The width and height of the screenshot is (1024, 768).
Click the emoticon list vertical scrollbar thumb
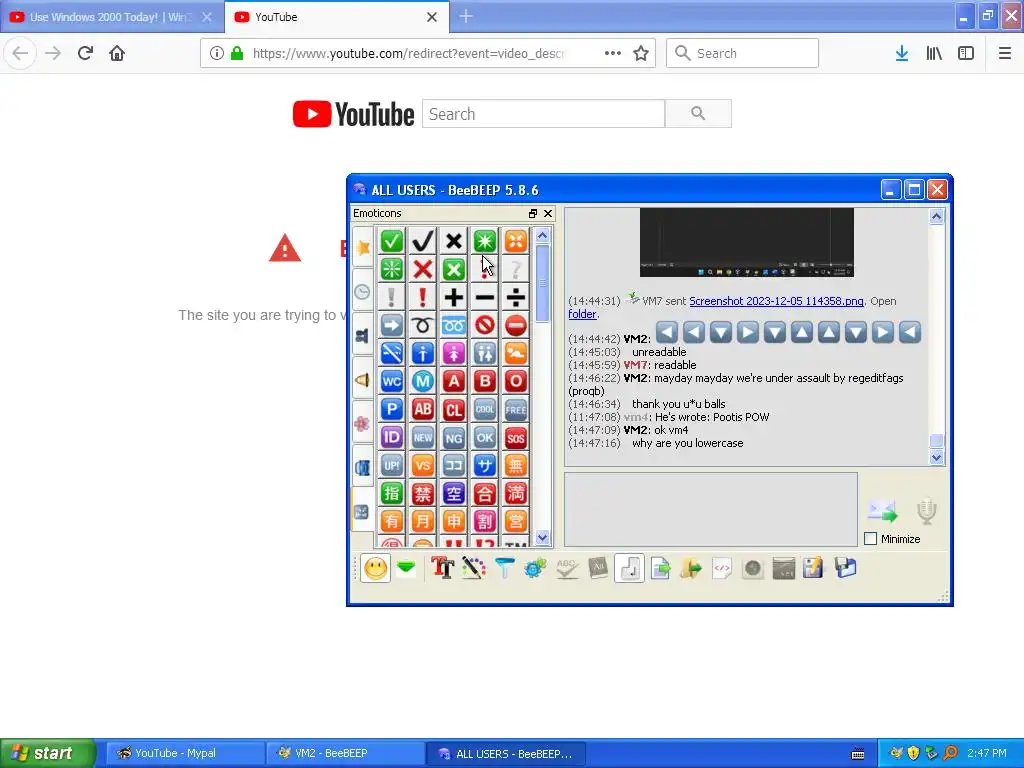[x=543, y=283]
